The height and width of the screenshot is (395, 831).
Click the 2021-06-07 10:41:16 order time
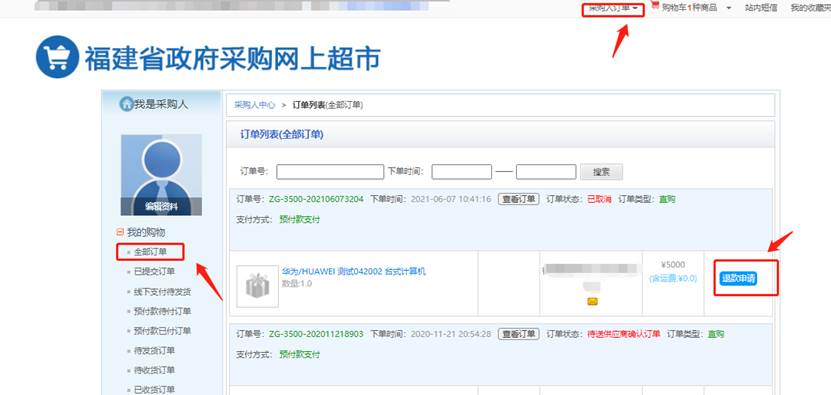[451, 199]
